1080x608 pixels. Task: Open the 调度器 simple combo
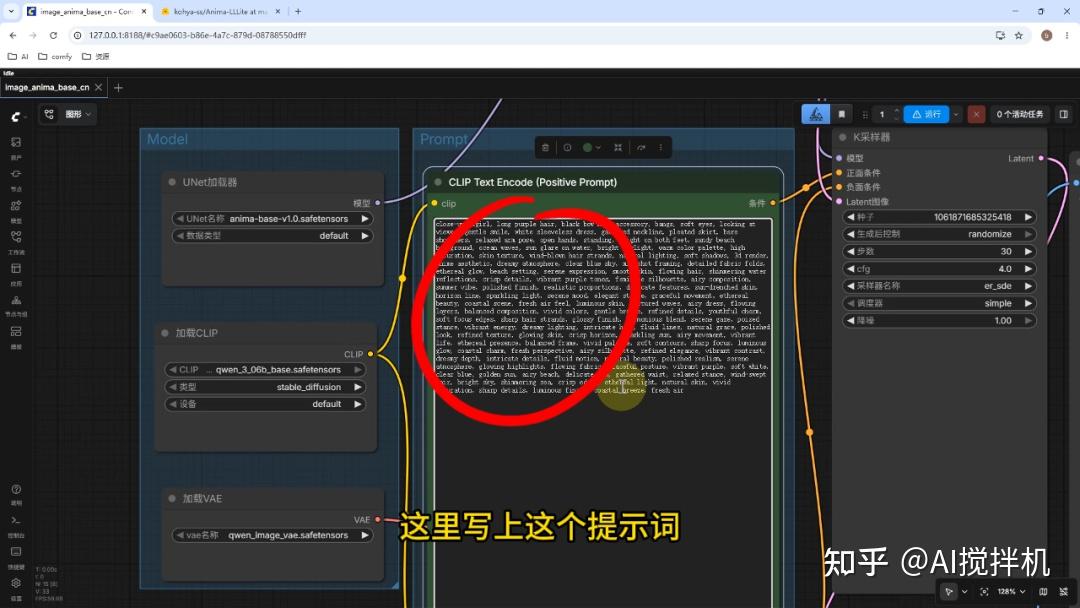click(939, 304)
